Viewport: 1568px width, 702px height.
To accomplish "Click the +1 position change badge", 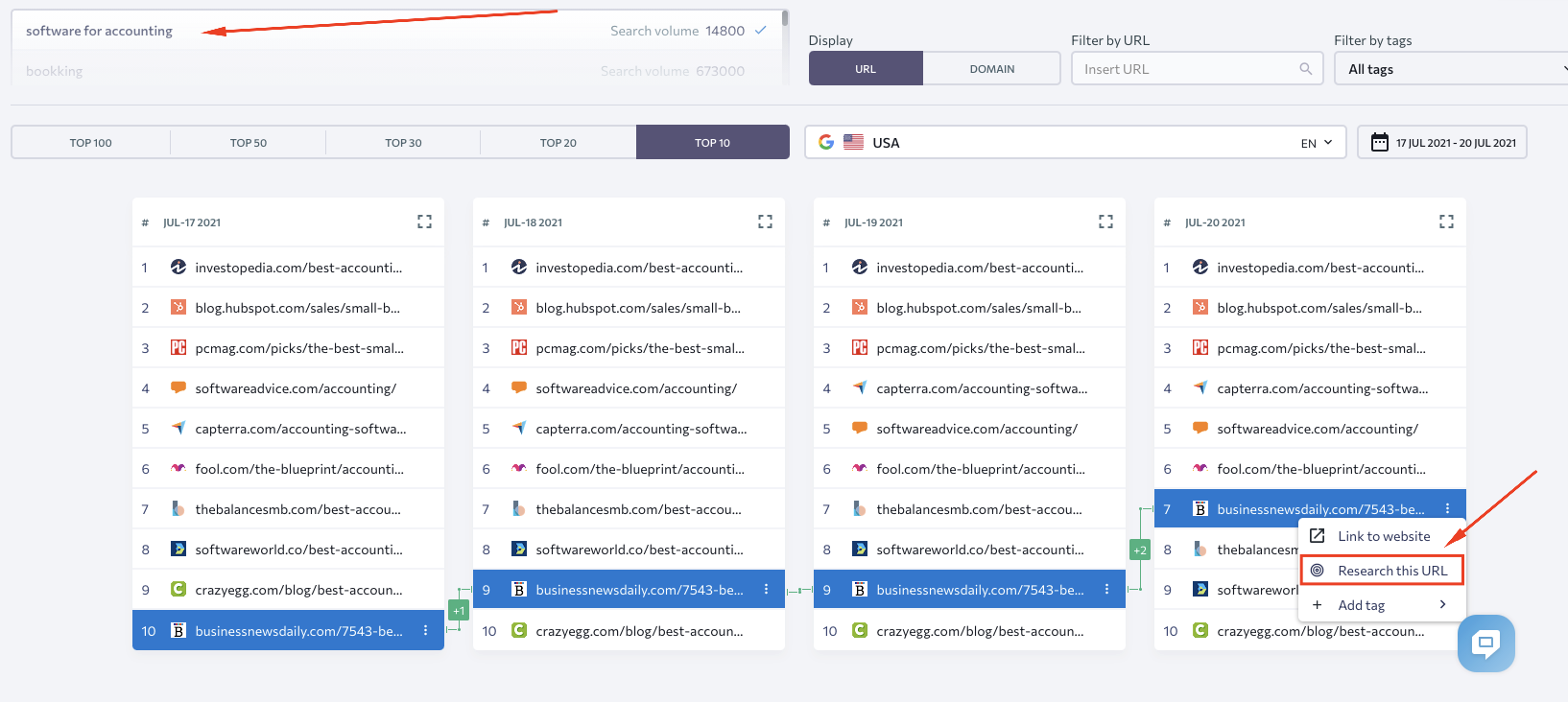I will (459, 610).
